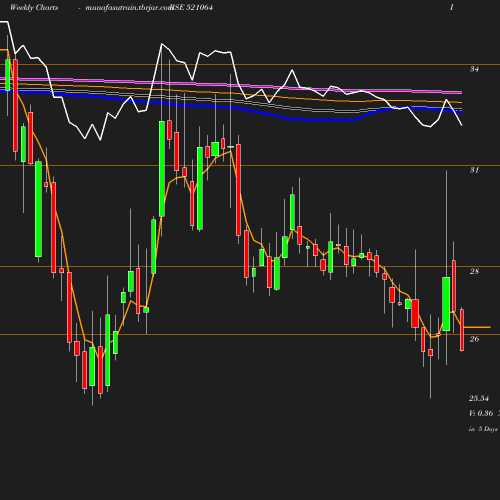Click the "Weekly Charts" title text
This screenshot has width=500, height=500.
[x=34, y=7]
